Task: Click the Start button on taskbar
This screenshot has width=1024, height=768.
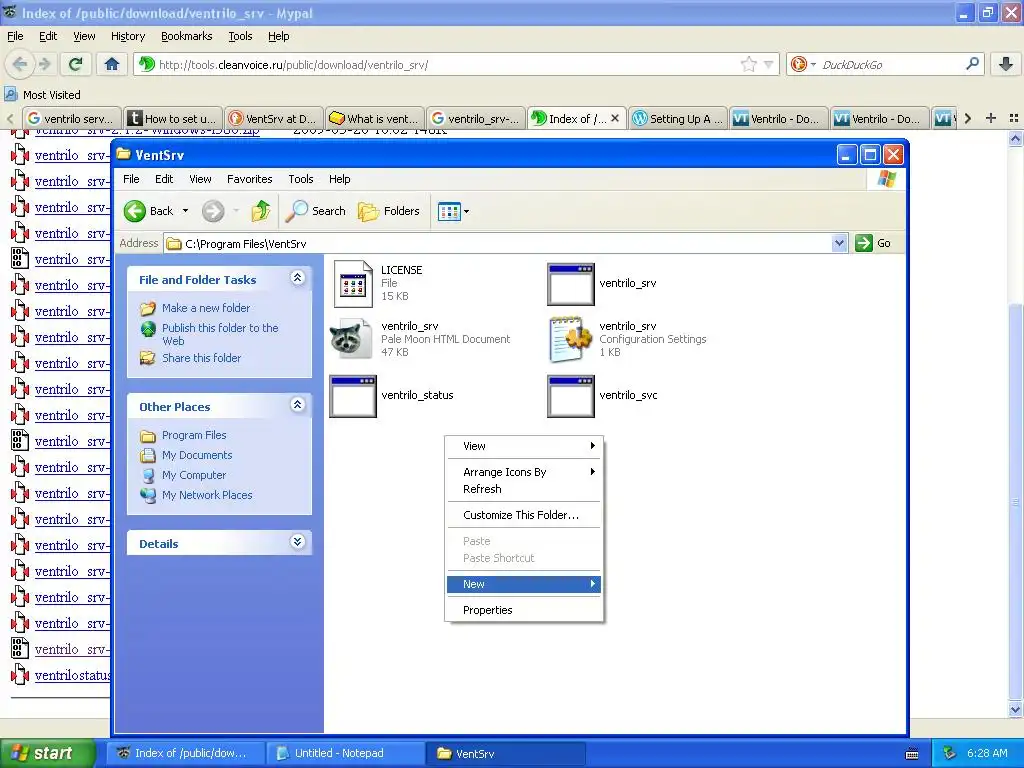Action: [x=48, y=753]
